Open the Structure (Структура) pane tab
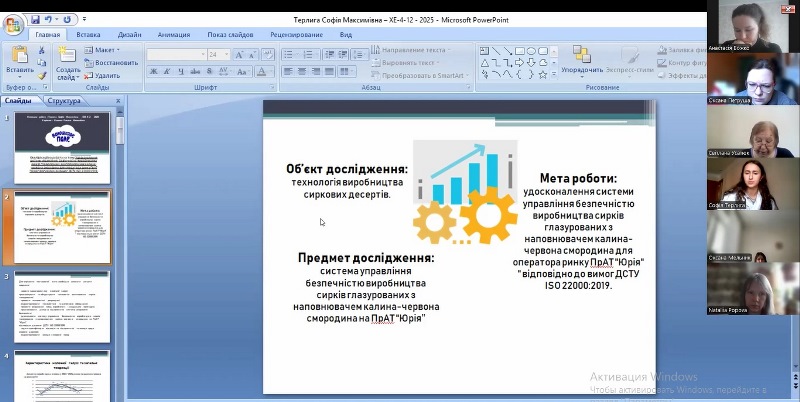Screen dimensions: 800x402 [64, 101]
